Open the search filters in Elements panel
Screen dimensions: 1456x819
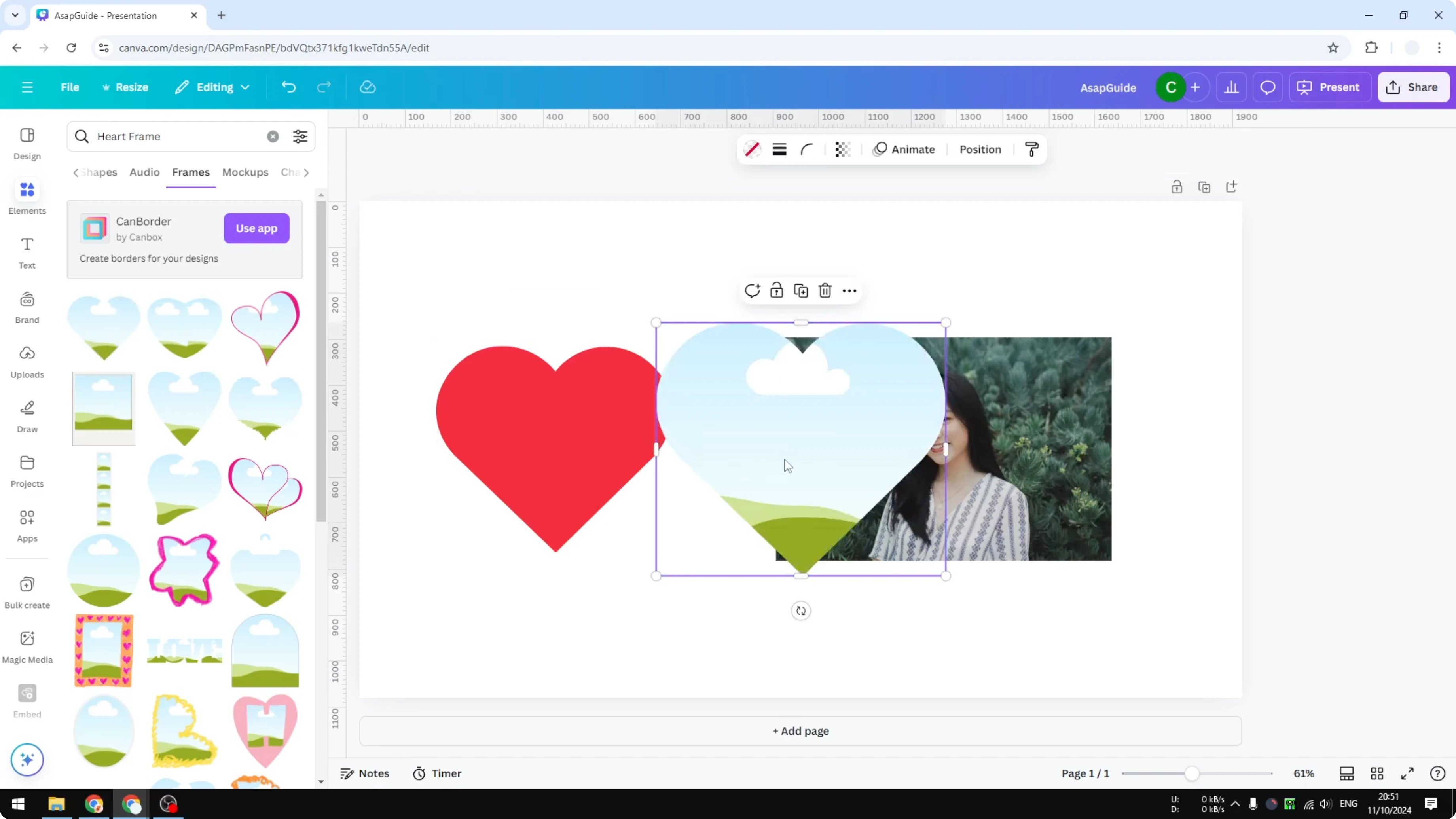click(x=300, y=136)
